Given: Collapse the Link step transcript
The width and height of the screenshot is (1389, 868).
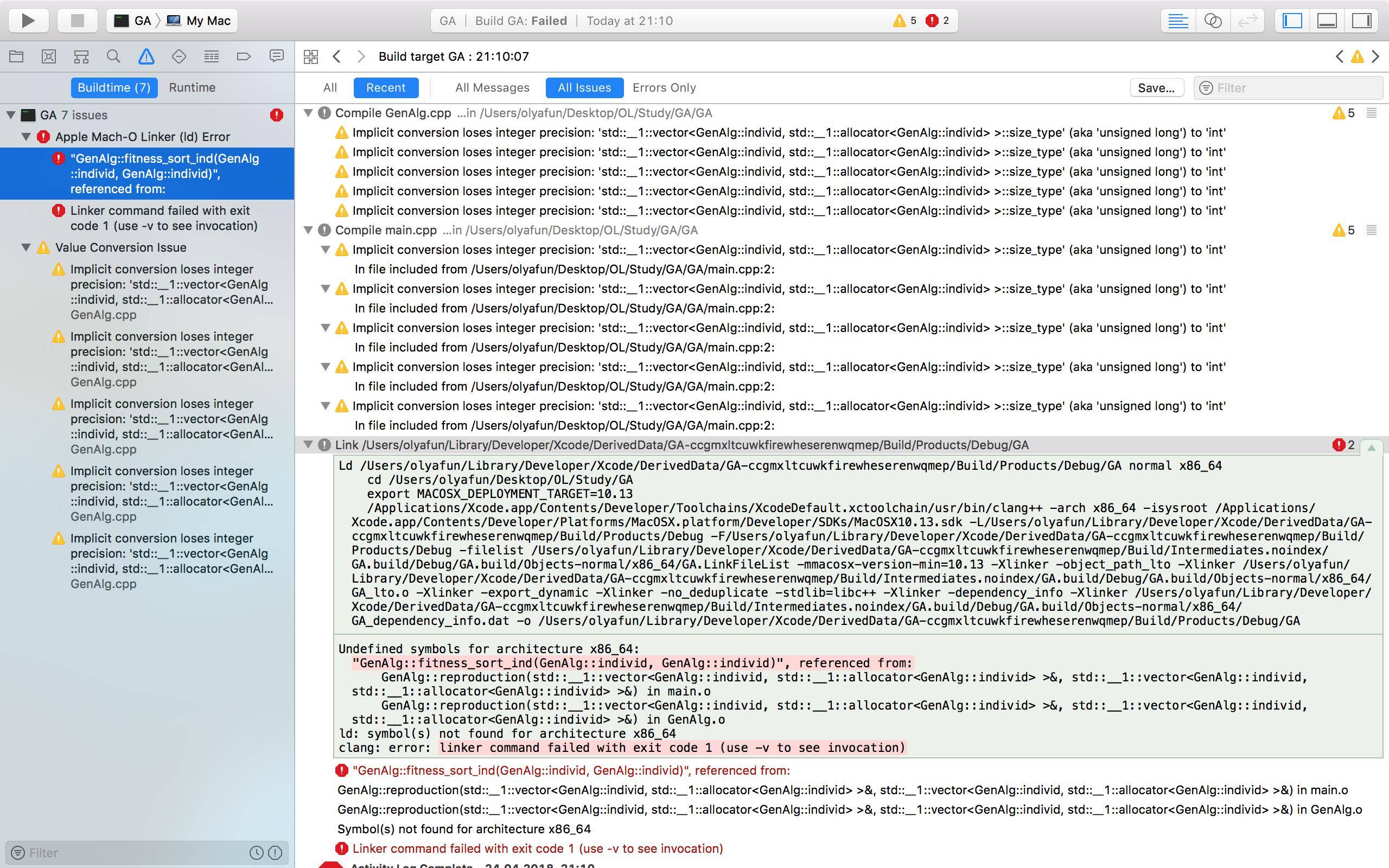Looking at the screenshot, I should pos(1371,446).
